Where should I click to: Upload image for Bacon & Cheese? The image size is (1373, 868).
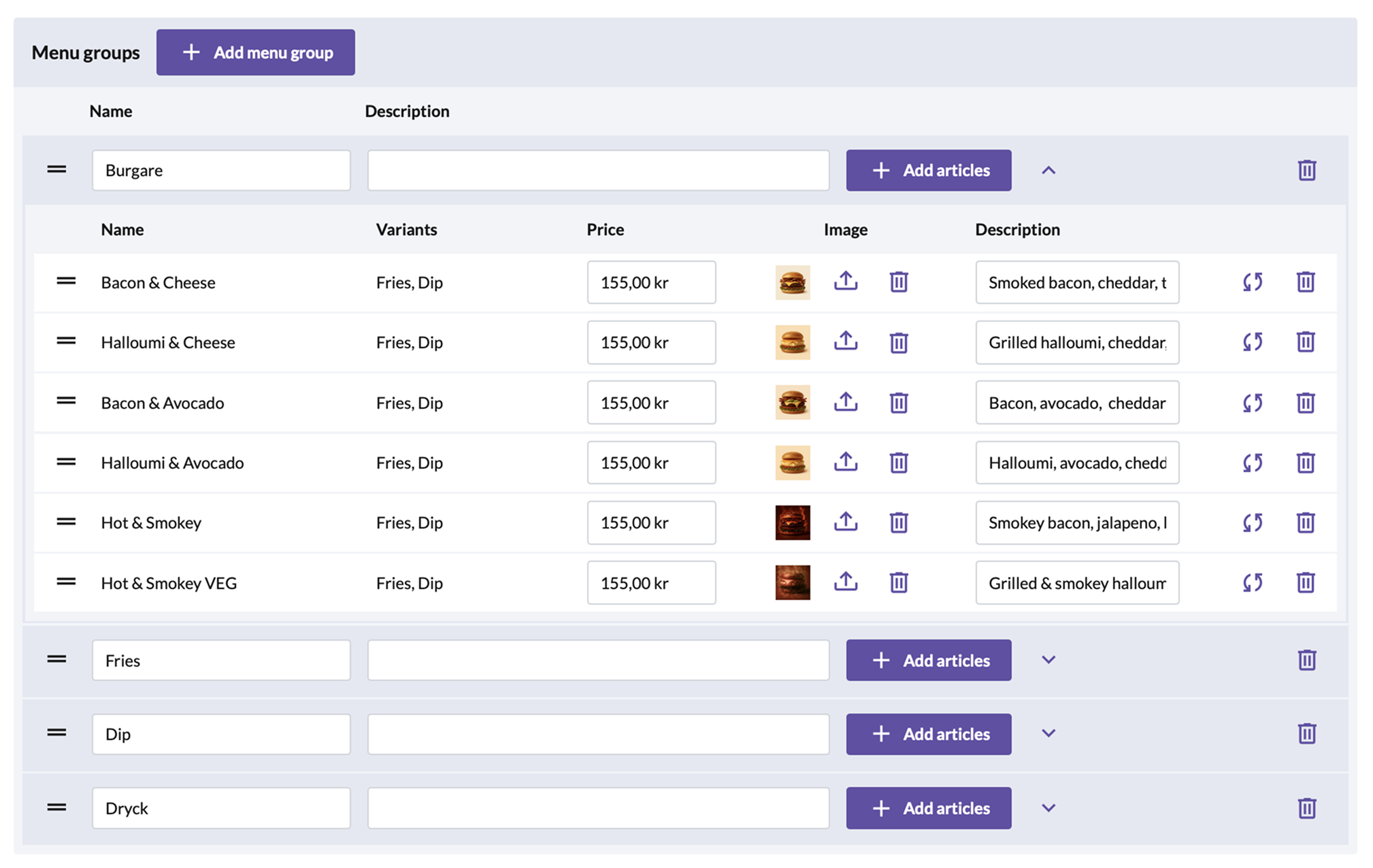[845, 282]
